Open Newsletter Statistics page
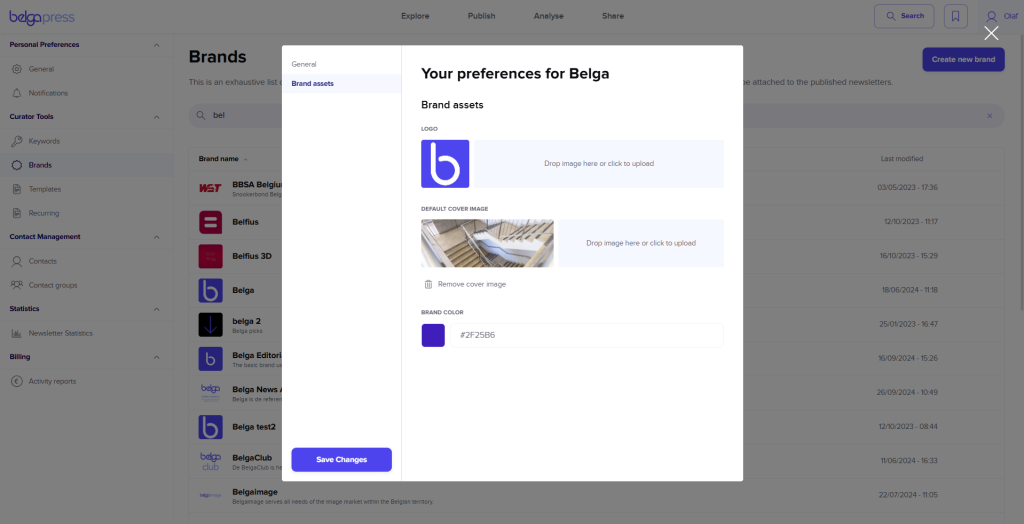1024x524 pixels. tap(61, 333)
